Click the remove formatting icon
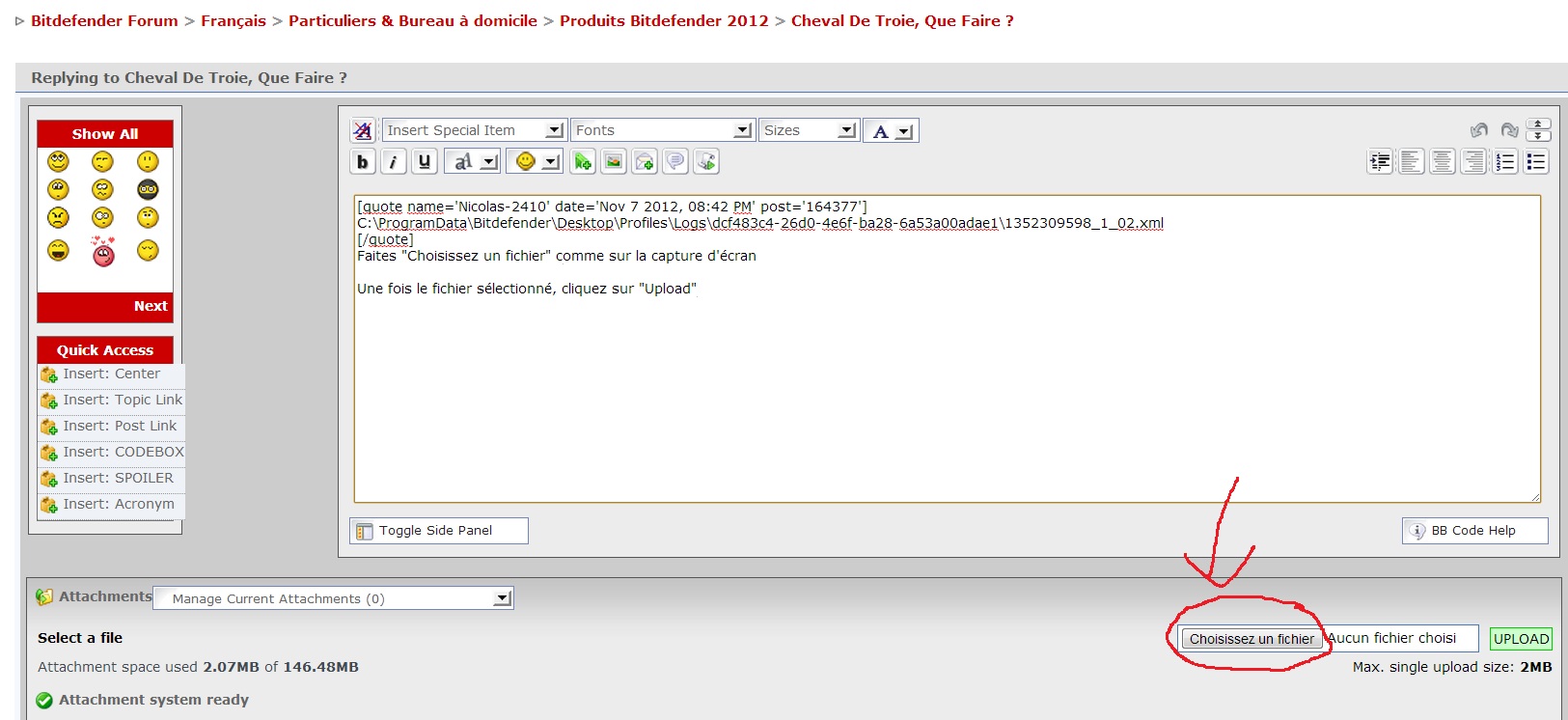 click(363, 130)
